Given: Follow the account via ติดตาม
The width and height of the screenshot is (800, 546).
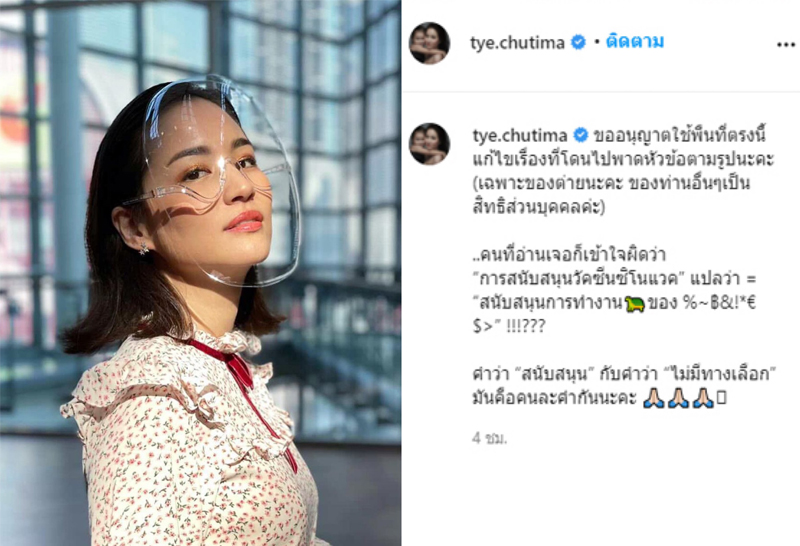Looking at the screenshot, I should [635, 41].
